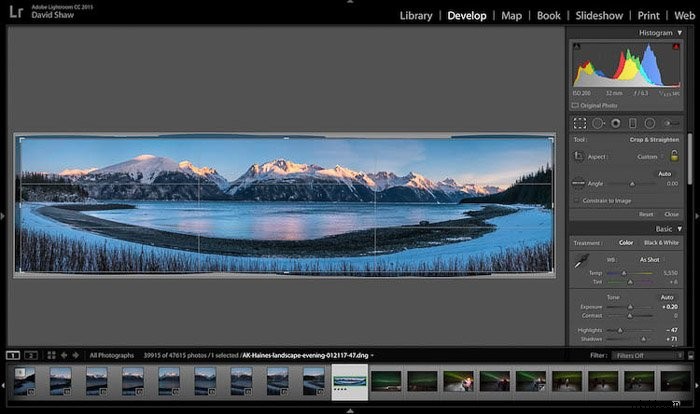The image size is (700, 414).
Task: Open the Print module
Action: point(649,16)
